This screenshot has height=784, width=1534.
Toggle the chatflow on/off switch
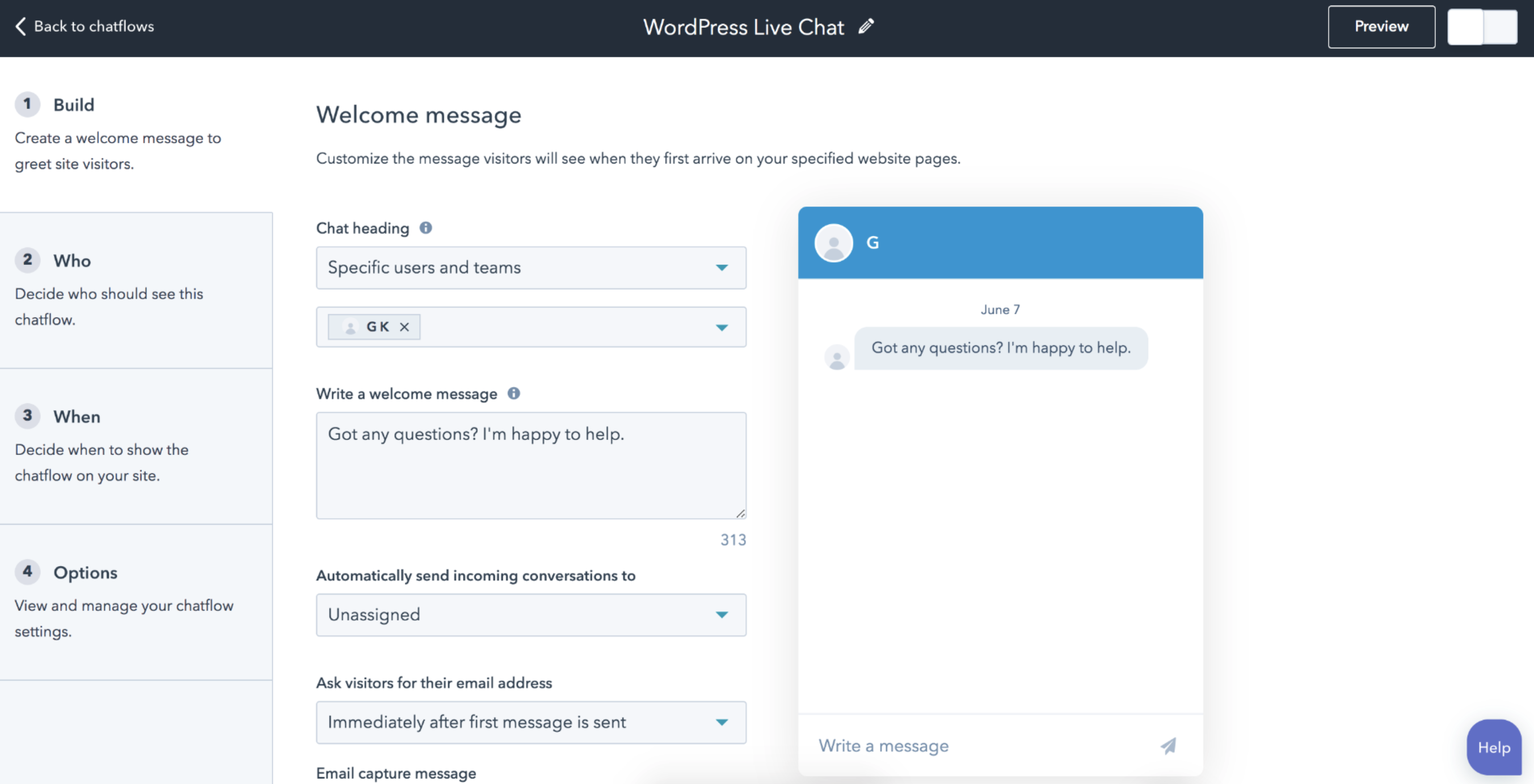1482,27
